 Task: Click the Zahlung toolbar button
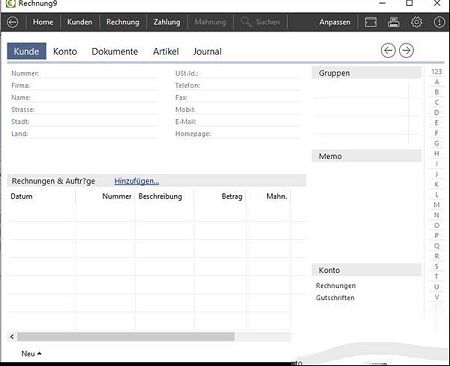point(167,22)
